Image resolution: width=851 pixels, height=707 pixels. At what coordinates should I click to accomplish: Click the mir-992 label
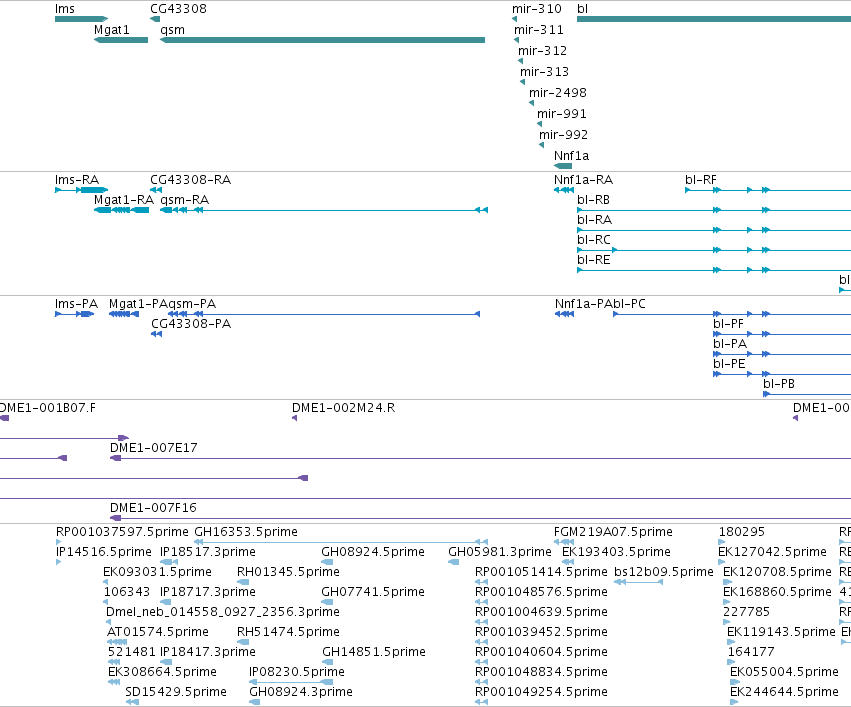coord(563,135)
